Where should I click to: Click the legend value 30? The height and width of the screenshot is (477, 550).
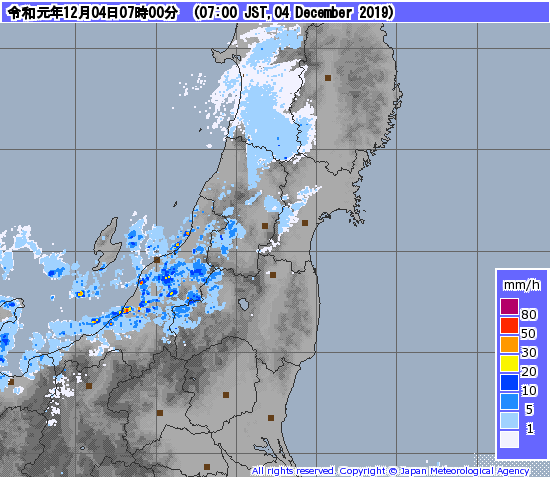[x=529, y=352]
